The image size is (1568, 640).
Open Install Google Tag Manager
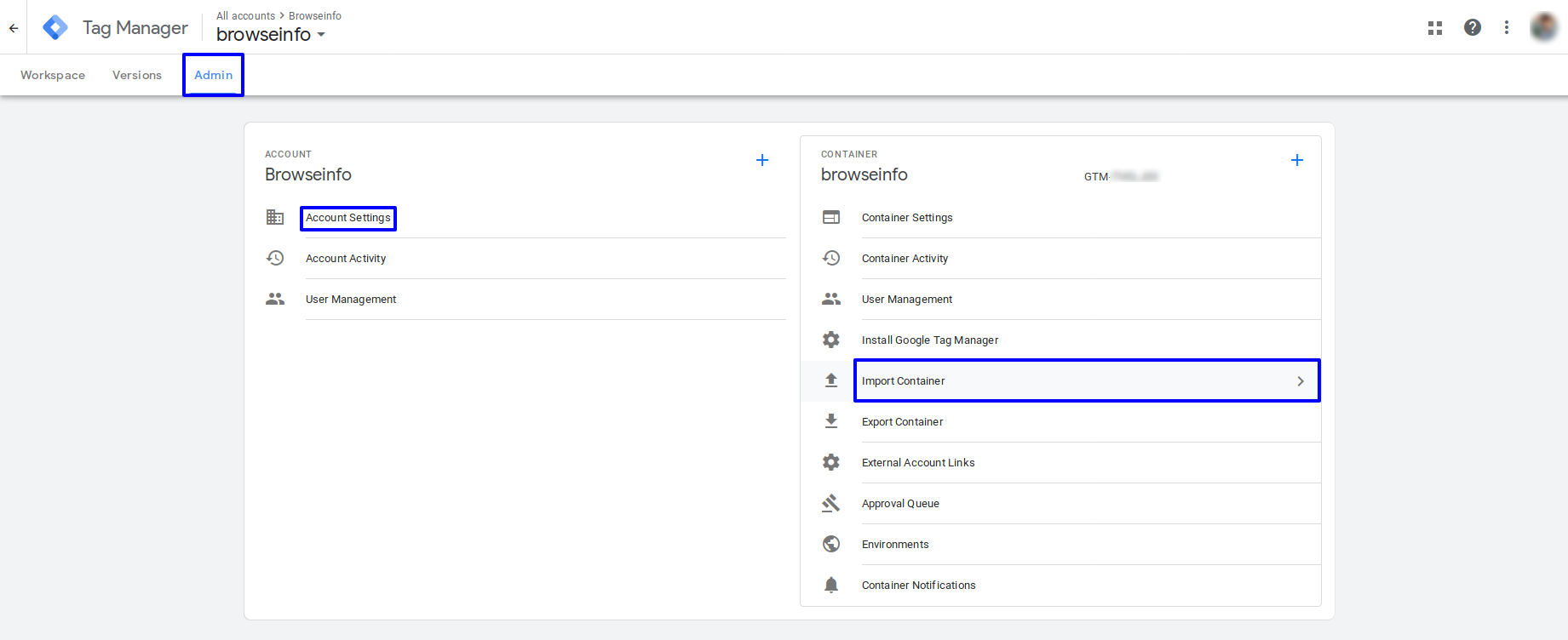pyautogui.click(x=930, y=340)
